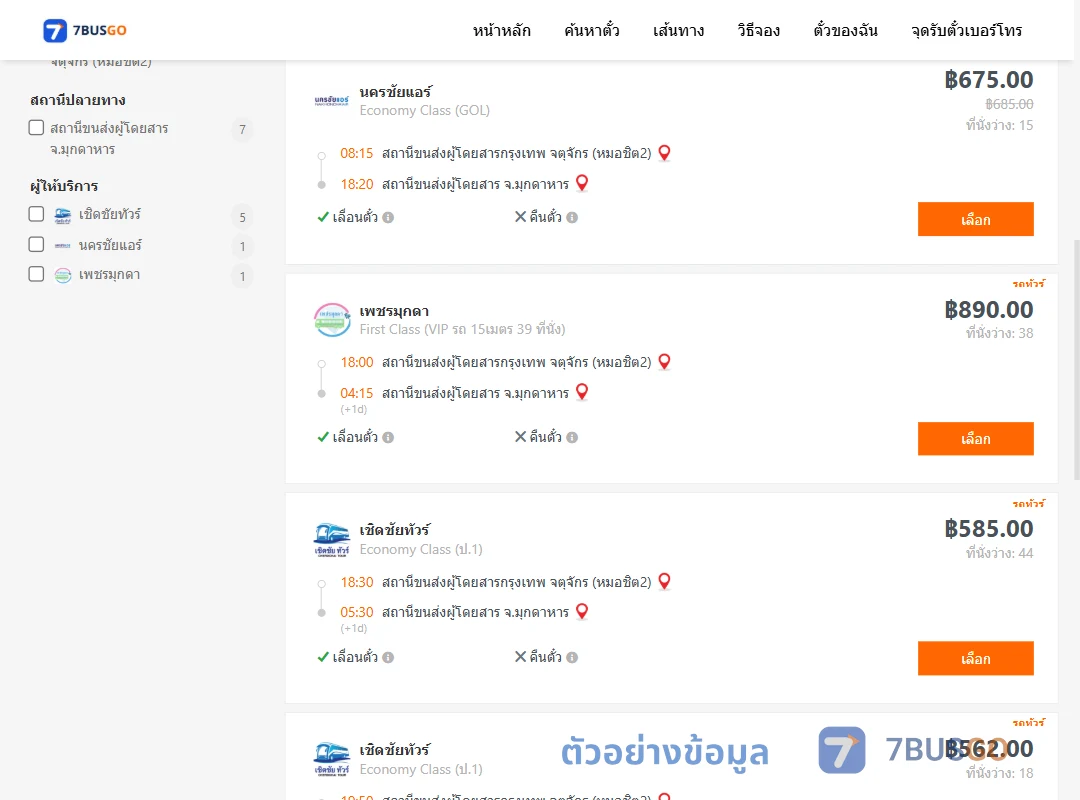Viewport: 1080px width, 800px height.
Task: Select the ฿675.00 นครชัยแอร์ trip with เลือก
Action: (x=975, y=219)
